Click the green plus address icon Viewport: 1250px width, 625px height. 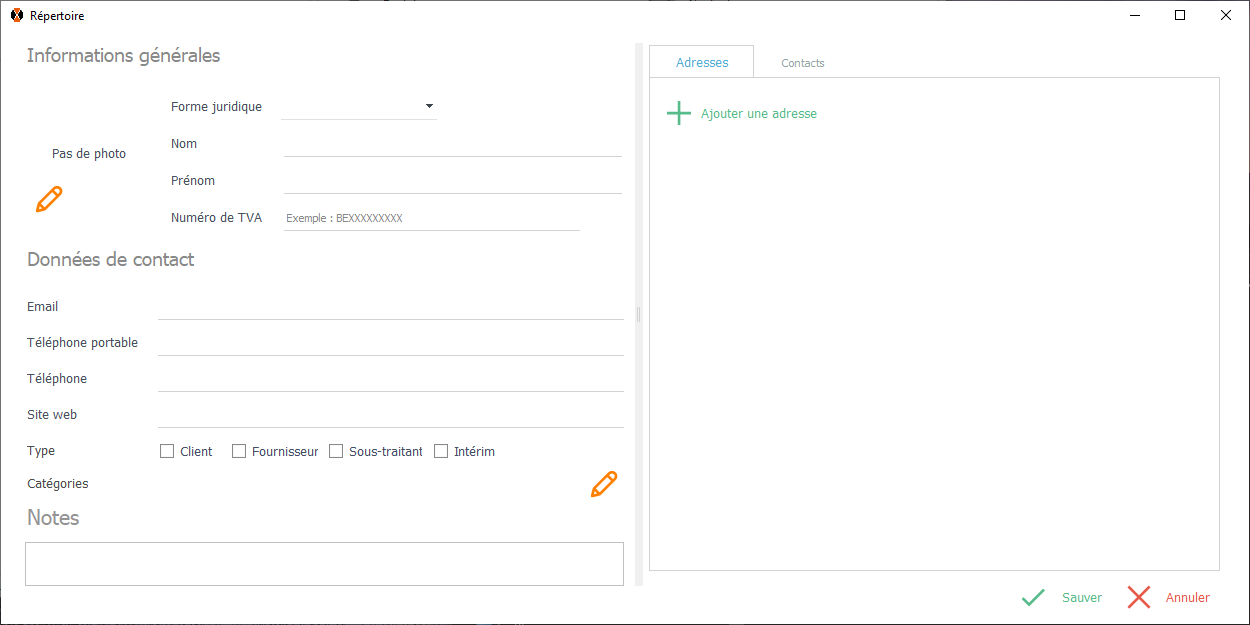[679, 114]
